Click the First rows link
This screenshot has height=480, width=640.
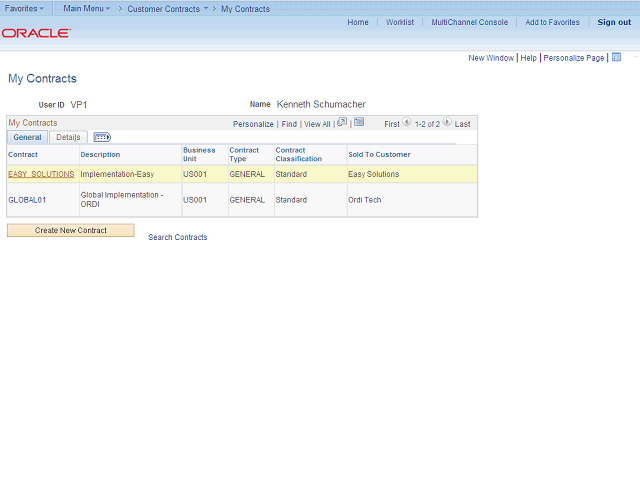click(x=392, y=124)
